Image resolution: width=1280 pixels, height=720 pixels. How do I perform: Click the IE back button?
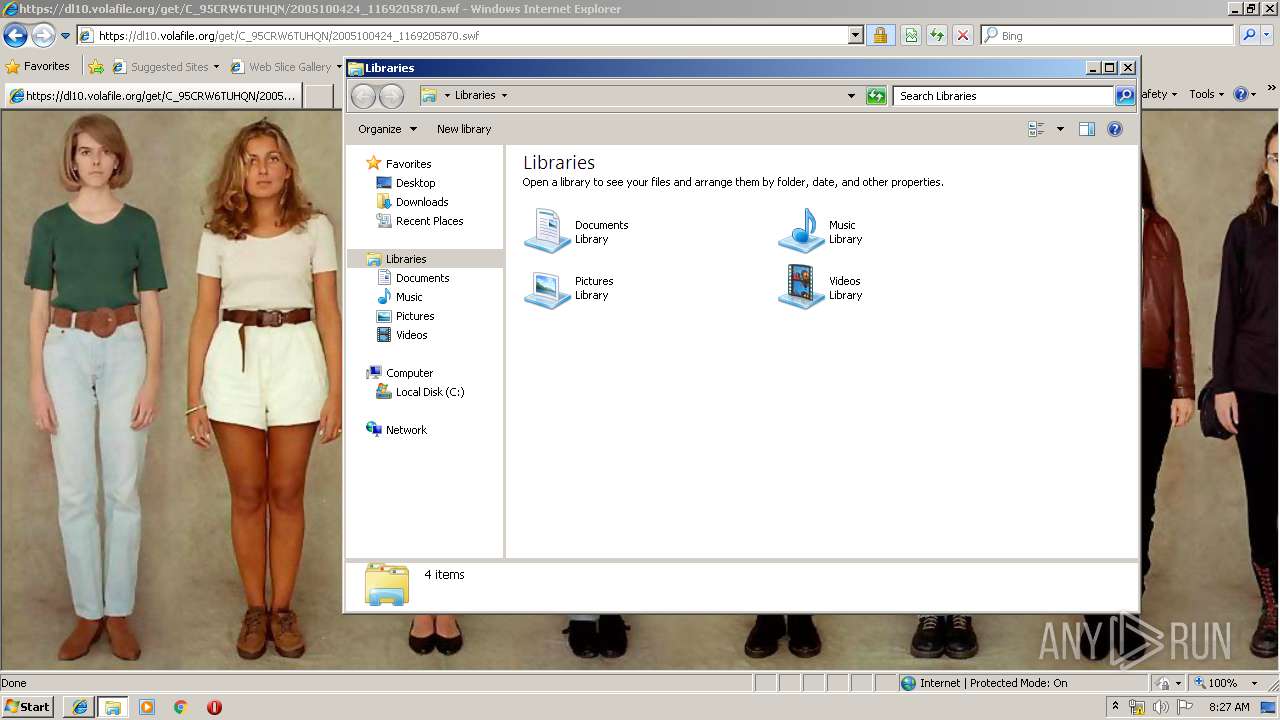point(15,36)
